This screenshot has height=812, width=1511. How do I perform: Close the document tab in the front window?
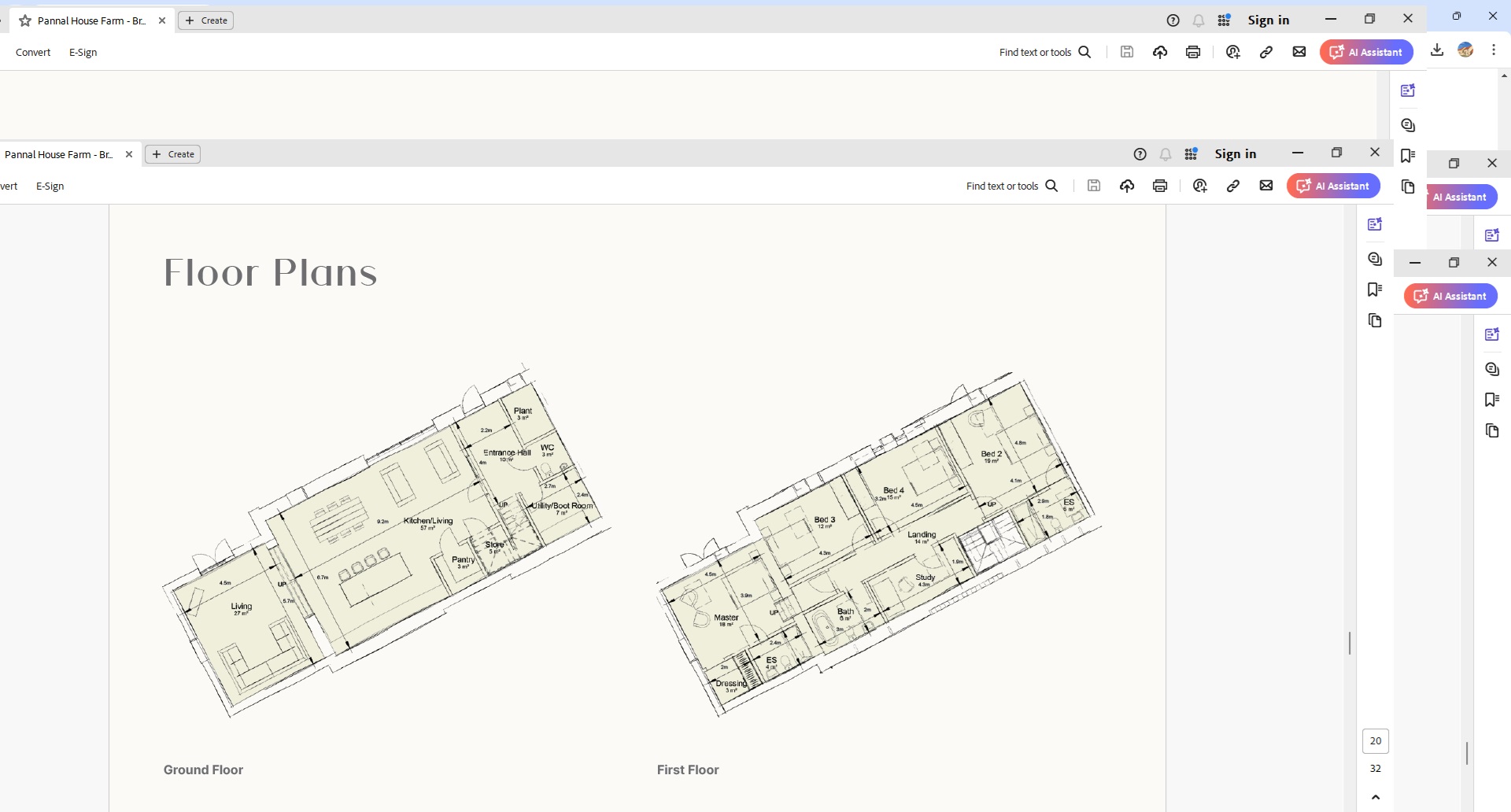click(x=129, y=154)
